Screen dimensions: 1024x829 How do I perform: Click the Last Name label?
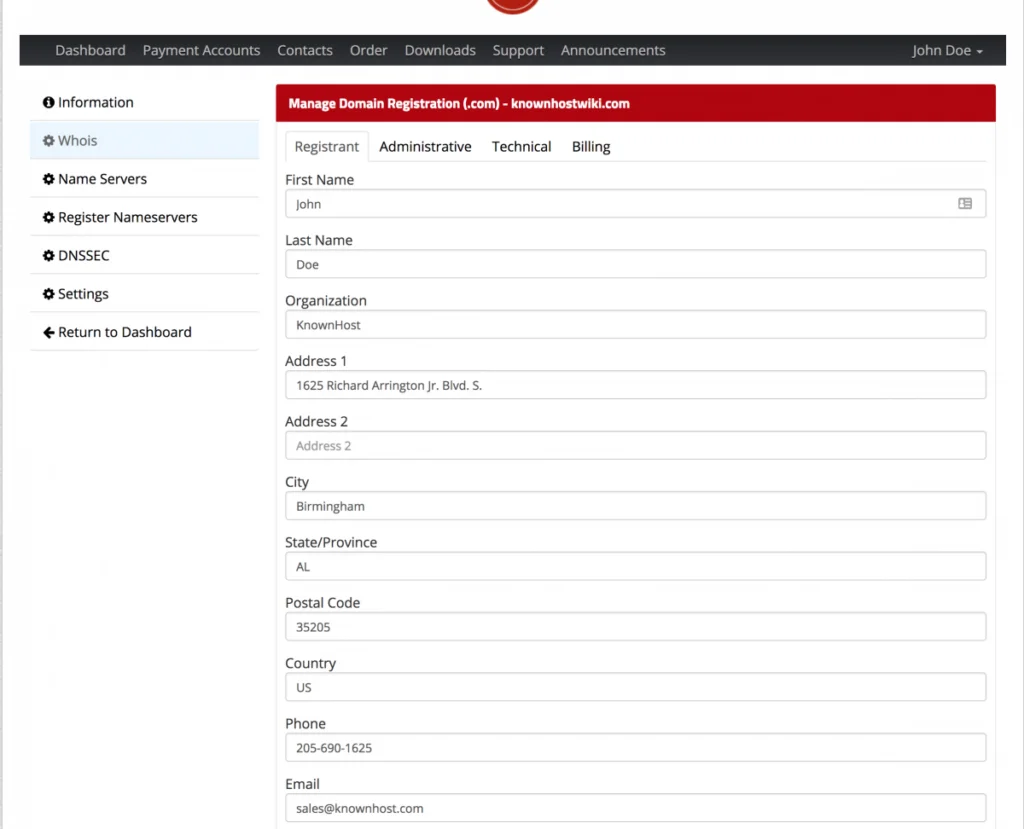pyautogui.click(x=319, y=240)
